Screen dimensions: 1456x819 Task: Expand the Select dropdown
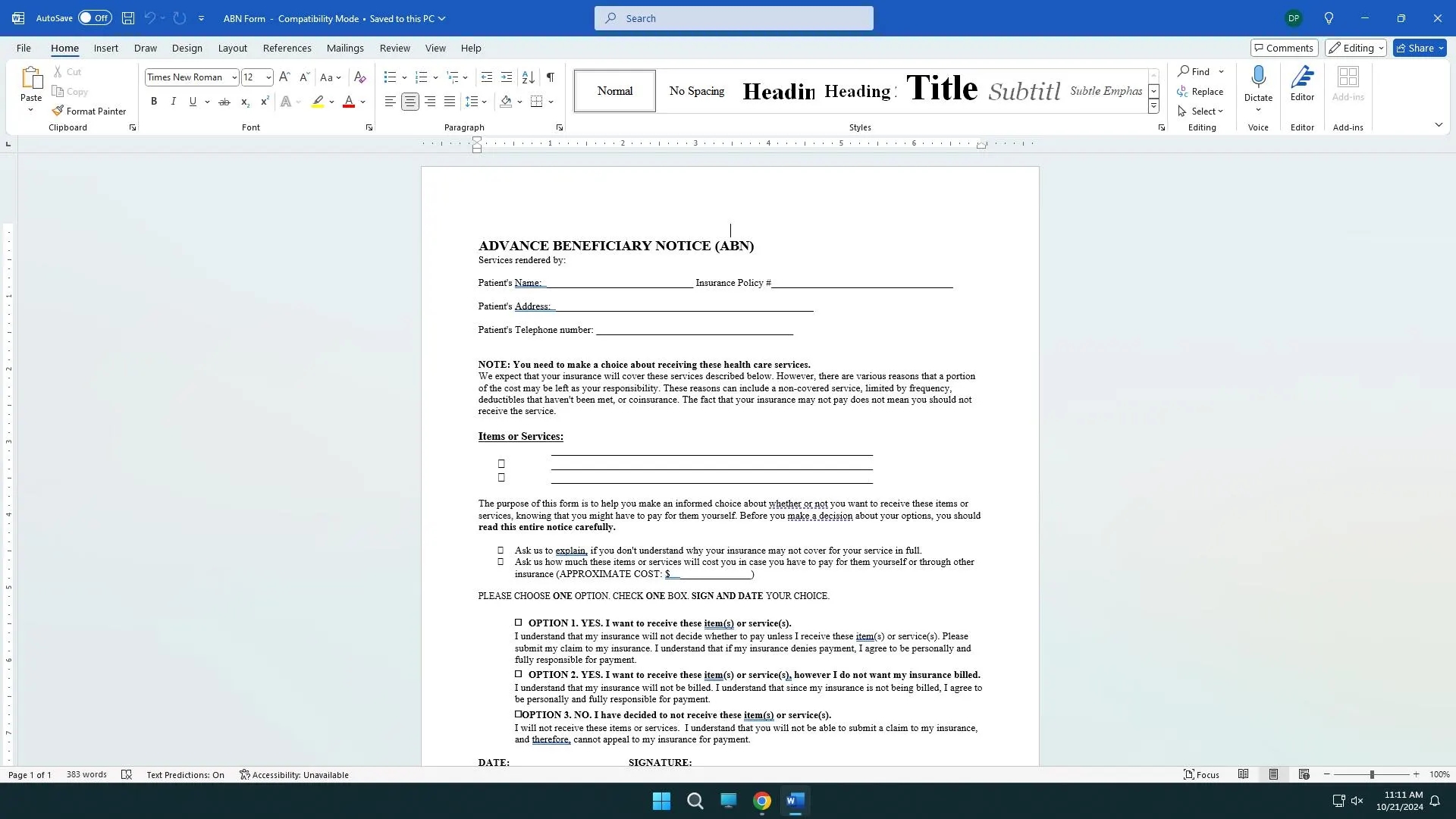(1200, 111)
